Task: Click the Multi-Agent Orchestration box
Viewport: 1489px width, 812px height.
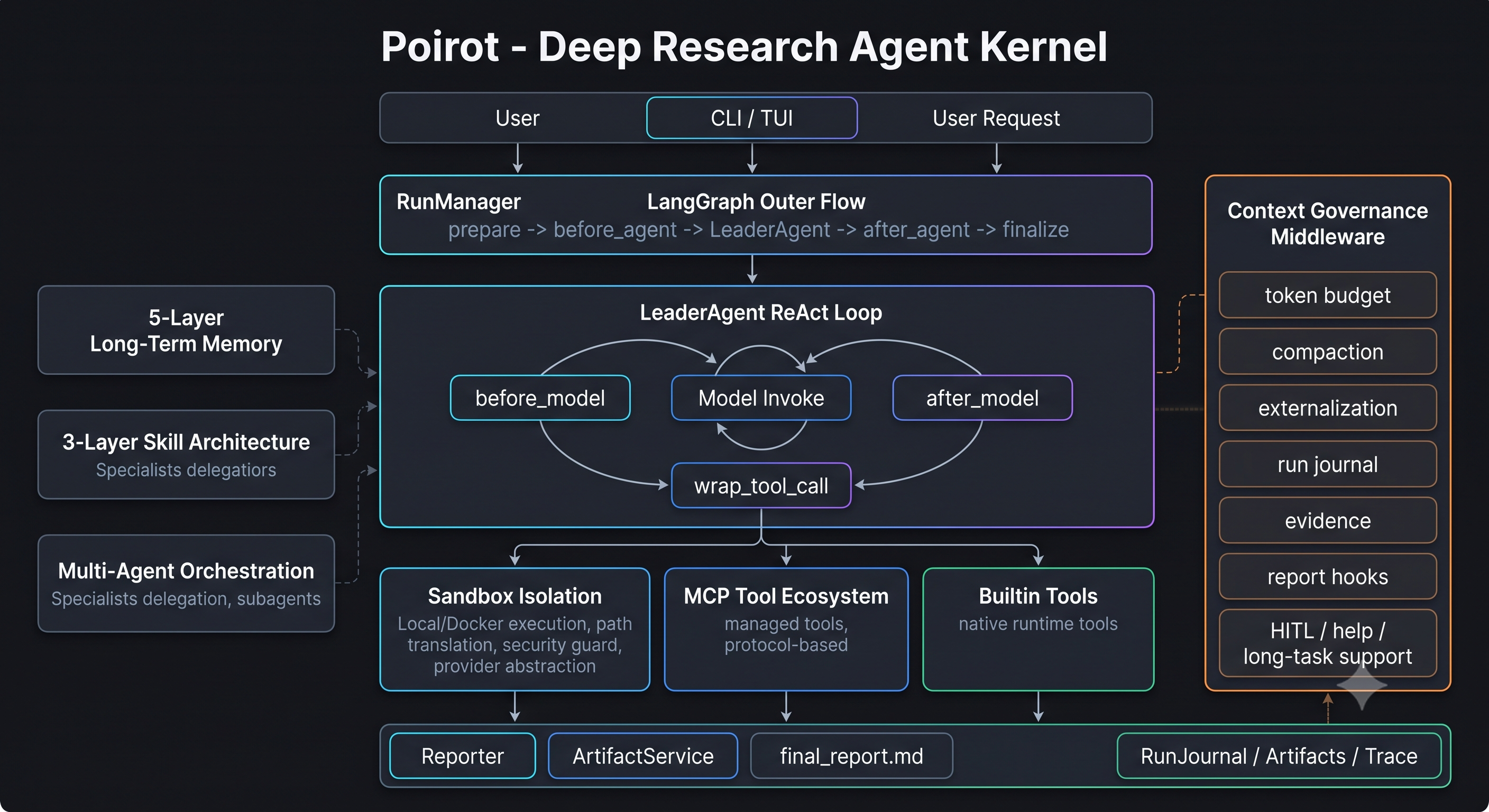Action: (x=186, y=583)
